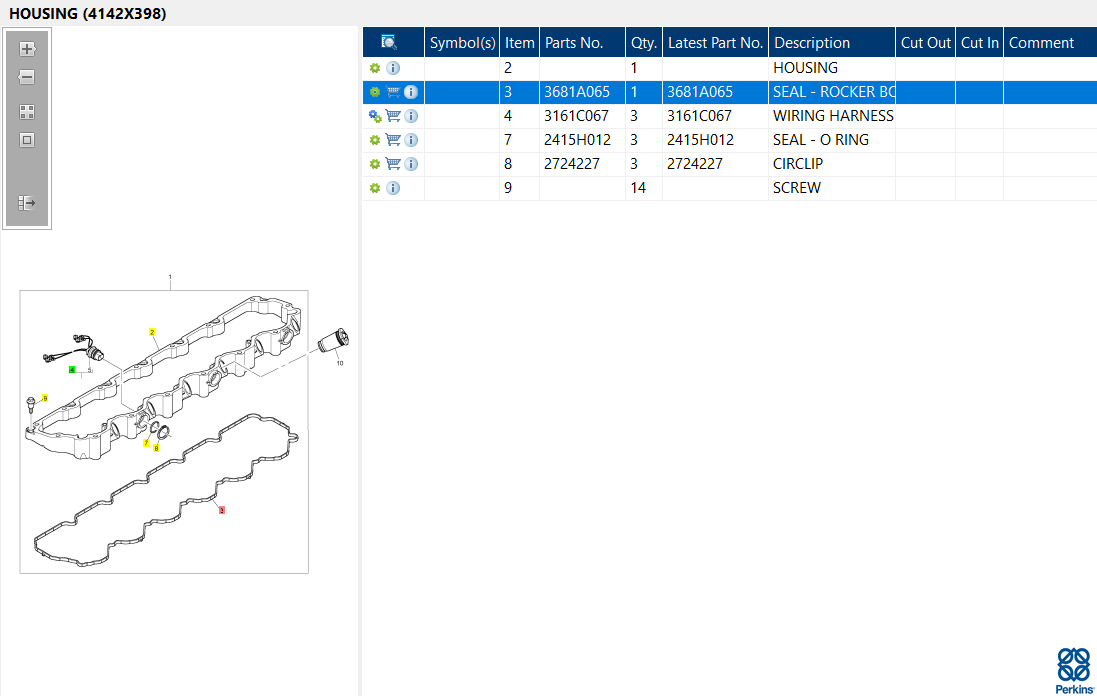
Task: Click the cart icon for CIRCLIP
Action: tap(393, 164)
